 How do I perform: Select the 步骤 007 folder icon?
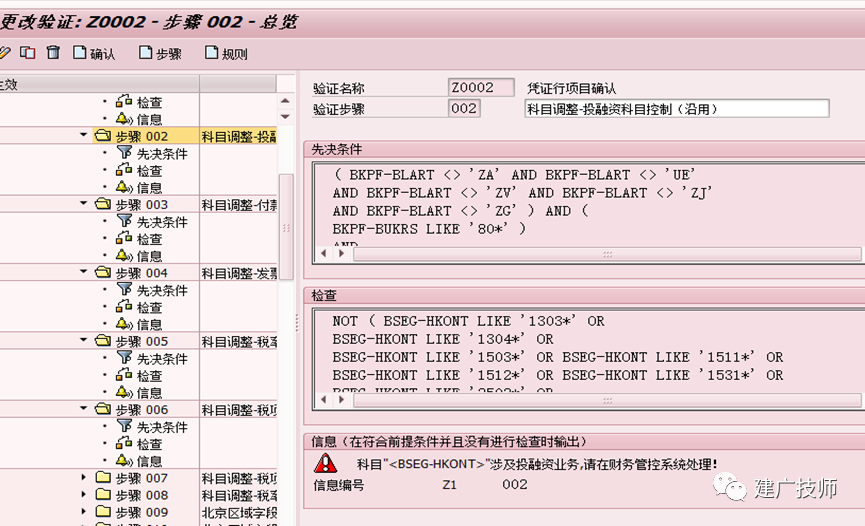pos(103,477)
